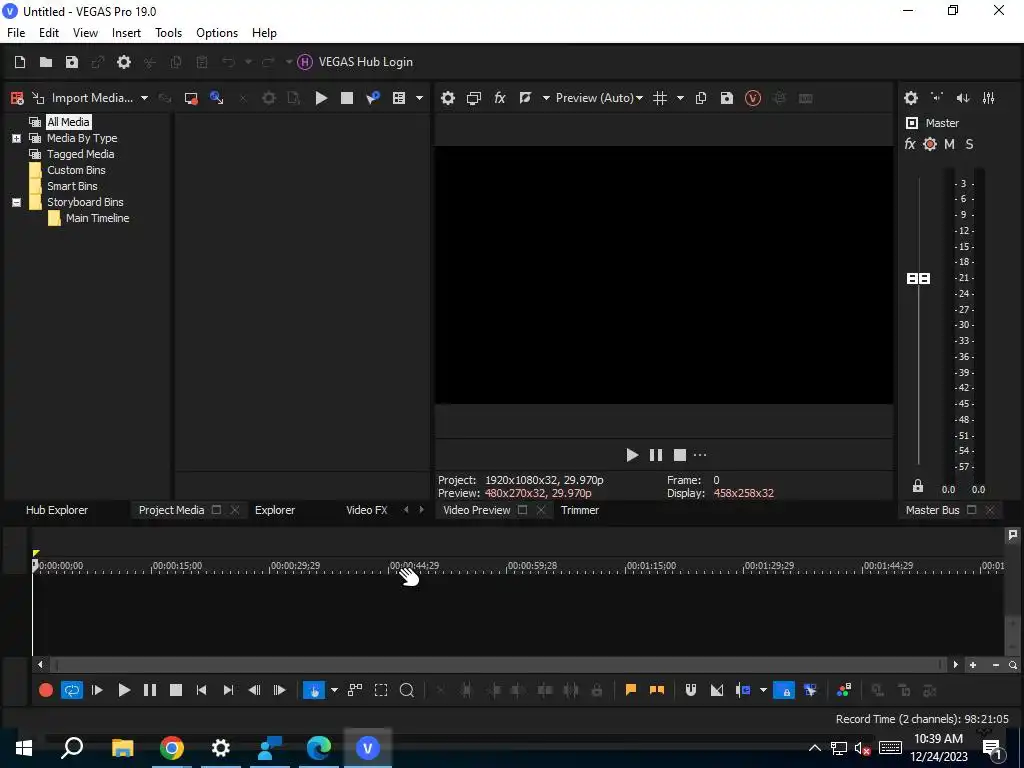The image size is (1024, 768).
Task: Open the Options menu
Action: (217, 33)
